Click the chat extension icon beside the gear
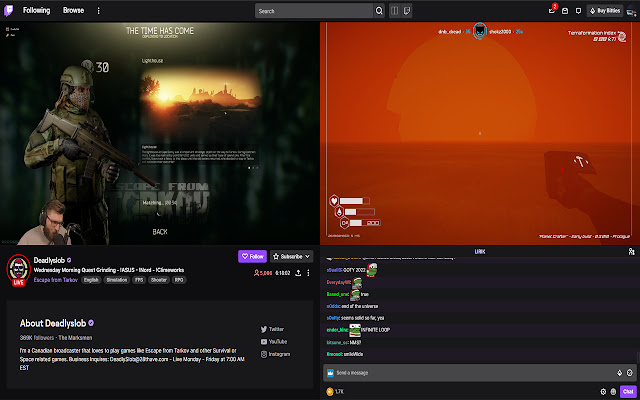Viewport: 640px width, 400px height. (613, 392)
